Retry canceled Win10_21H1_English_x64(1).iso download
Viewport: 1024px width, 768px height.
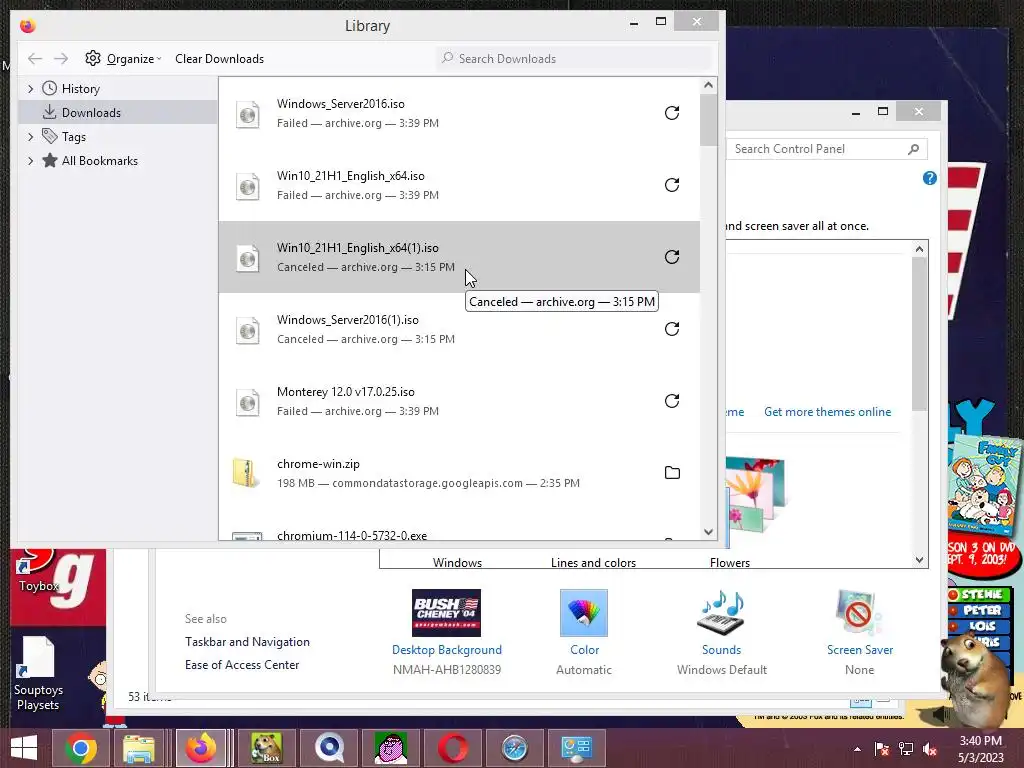[x=672, y=257]
